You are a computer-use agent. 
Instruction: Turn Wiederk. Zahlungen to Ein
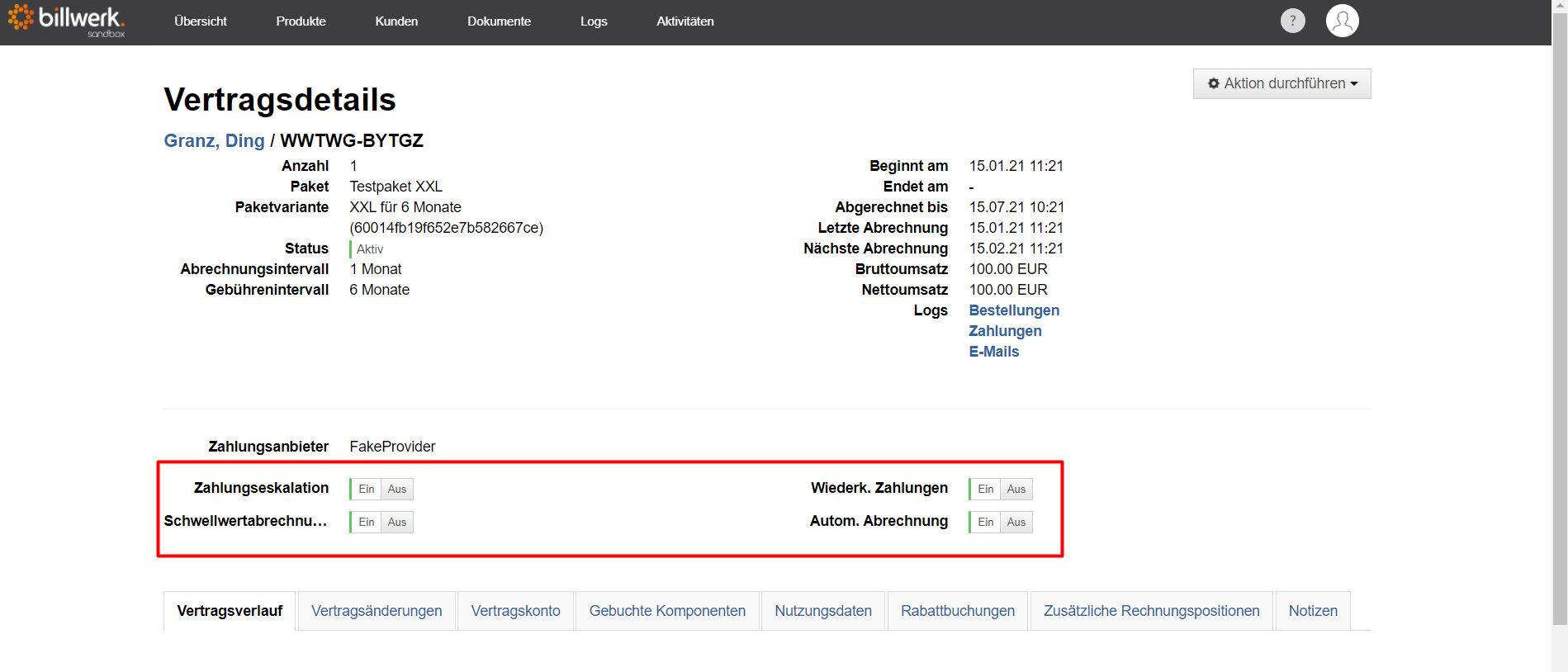985,489
